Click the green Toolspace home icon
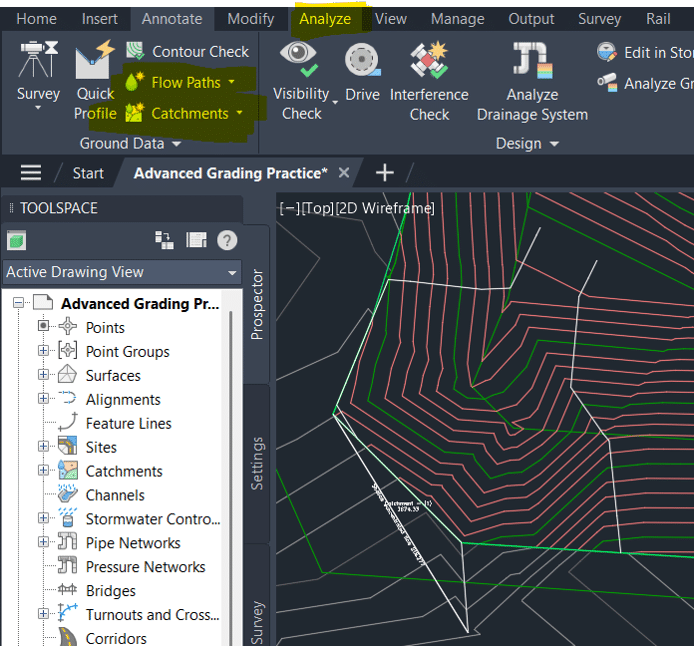The height and width of the screenshot is (646, 694). coord(16,241)
